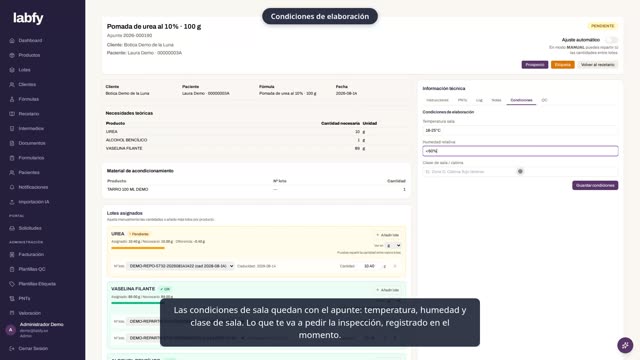This screenshot has height=360, width=640.
Task: Open Pacientes sidebar icon
Action: (x=12, y=173)
